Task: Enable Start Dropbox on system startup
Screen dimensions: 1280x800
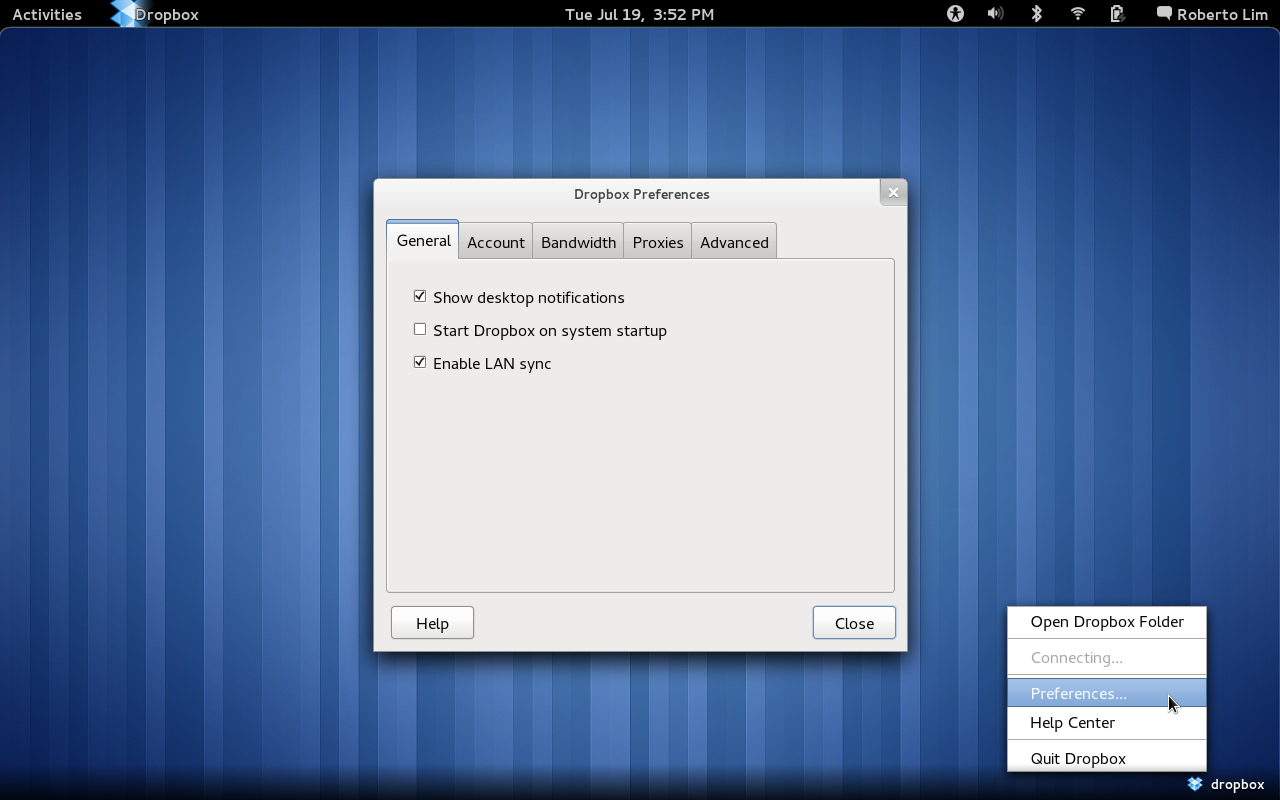Action: [420, 329]
